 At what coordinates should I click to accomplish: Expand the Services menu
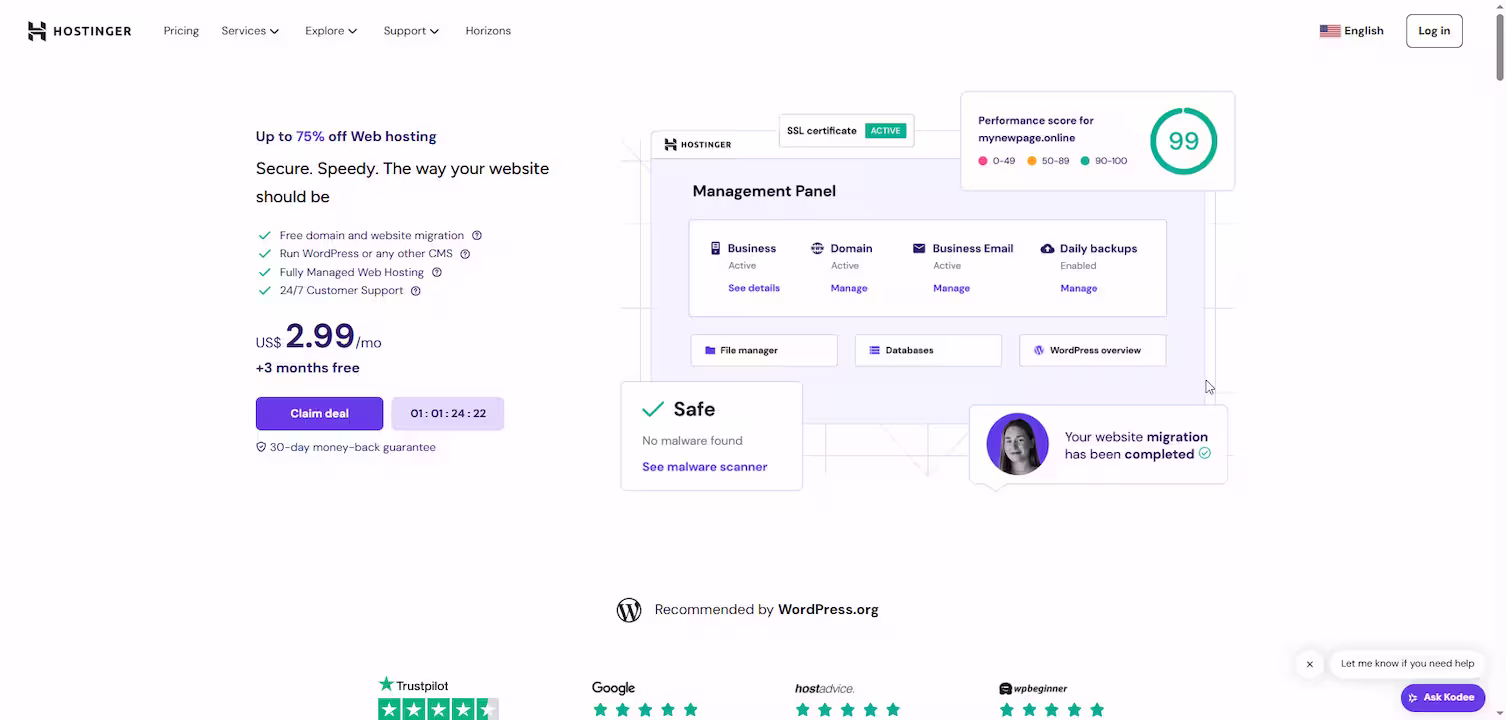250,31
